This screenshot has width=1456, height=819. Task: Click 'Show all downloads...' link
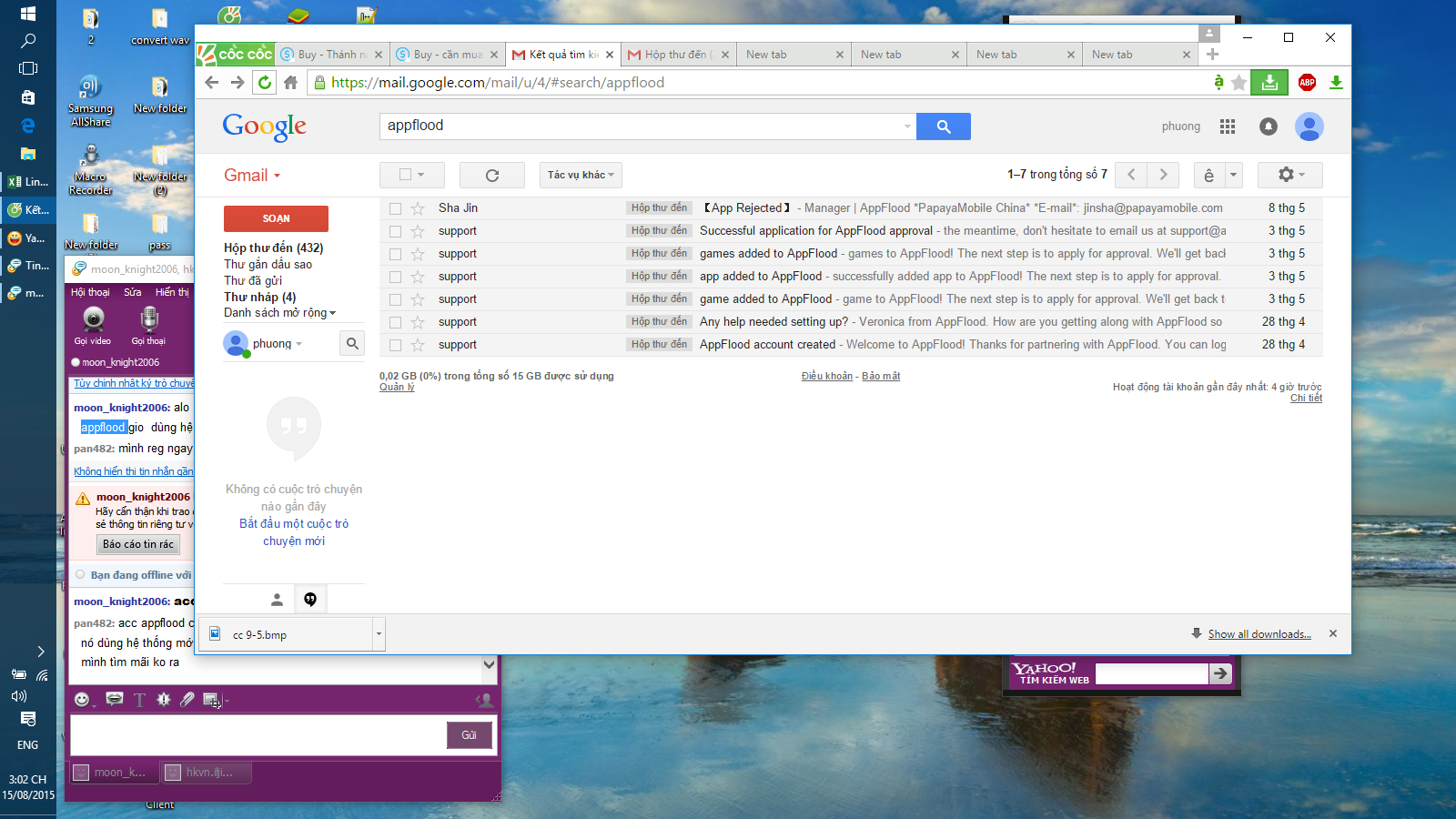point(1259,634)
